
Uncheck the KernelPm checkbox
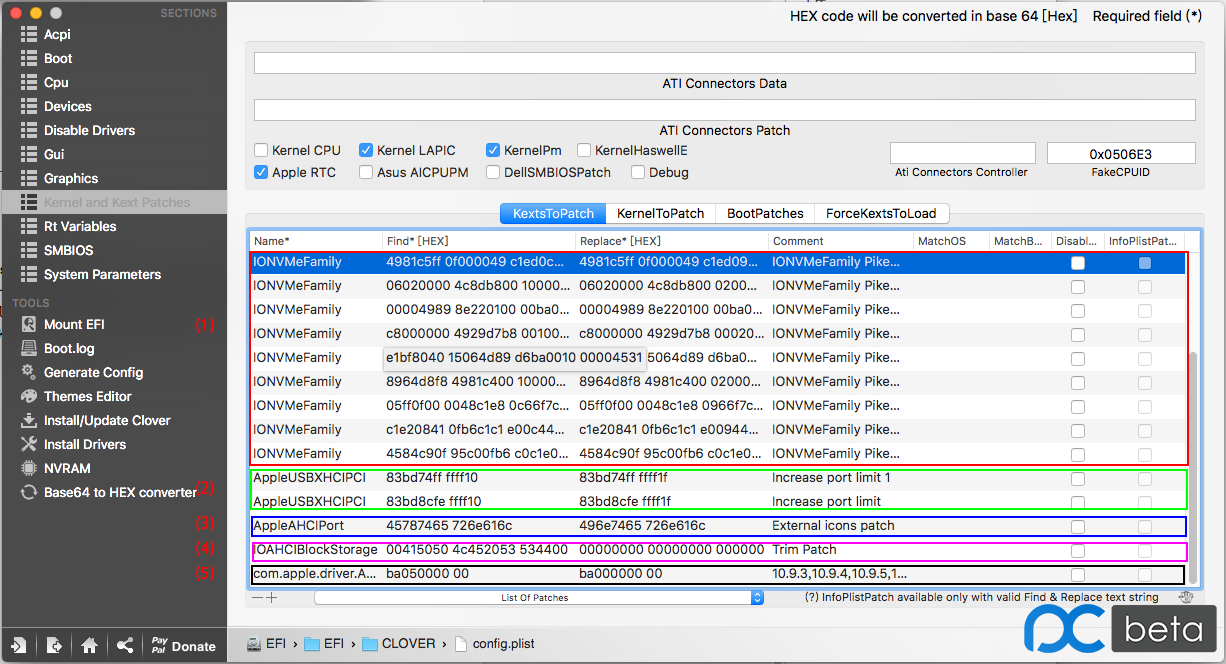(493, 150)
